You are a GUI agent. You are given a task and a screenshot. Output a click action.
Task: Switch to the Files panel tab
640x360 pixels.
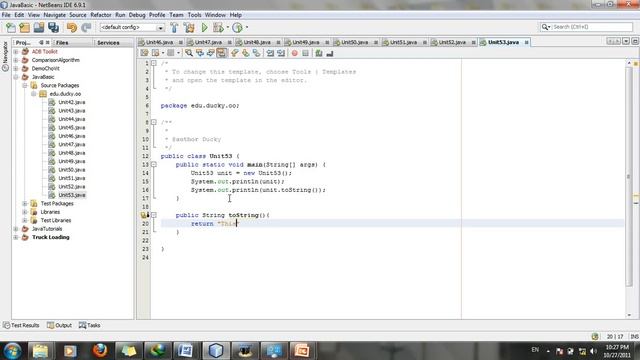62,42
